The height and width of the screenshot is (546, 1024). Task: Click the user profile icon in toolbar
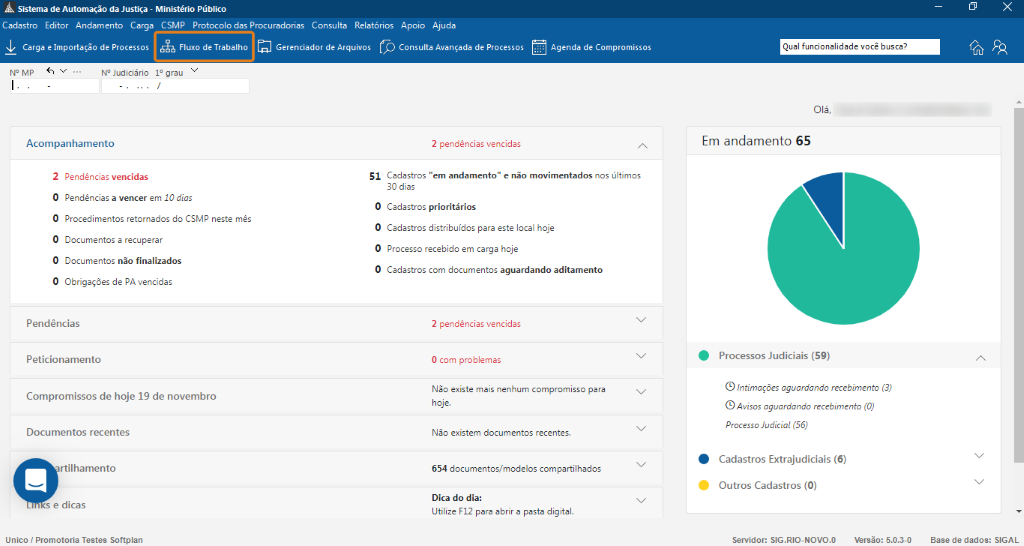1000,47
